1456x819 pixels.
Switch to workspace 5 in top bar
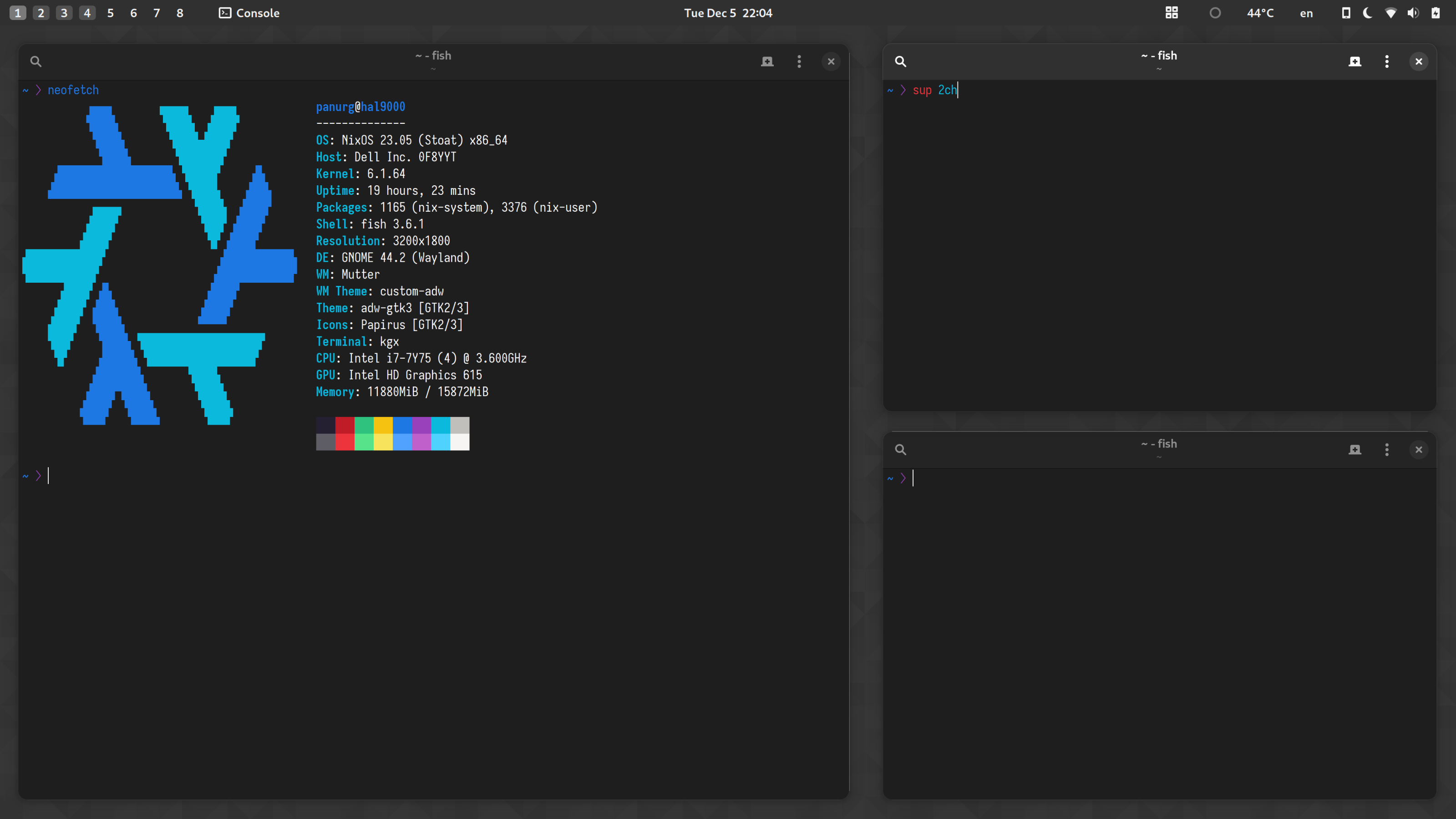(110, 13)
